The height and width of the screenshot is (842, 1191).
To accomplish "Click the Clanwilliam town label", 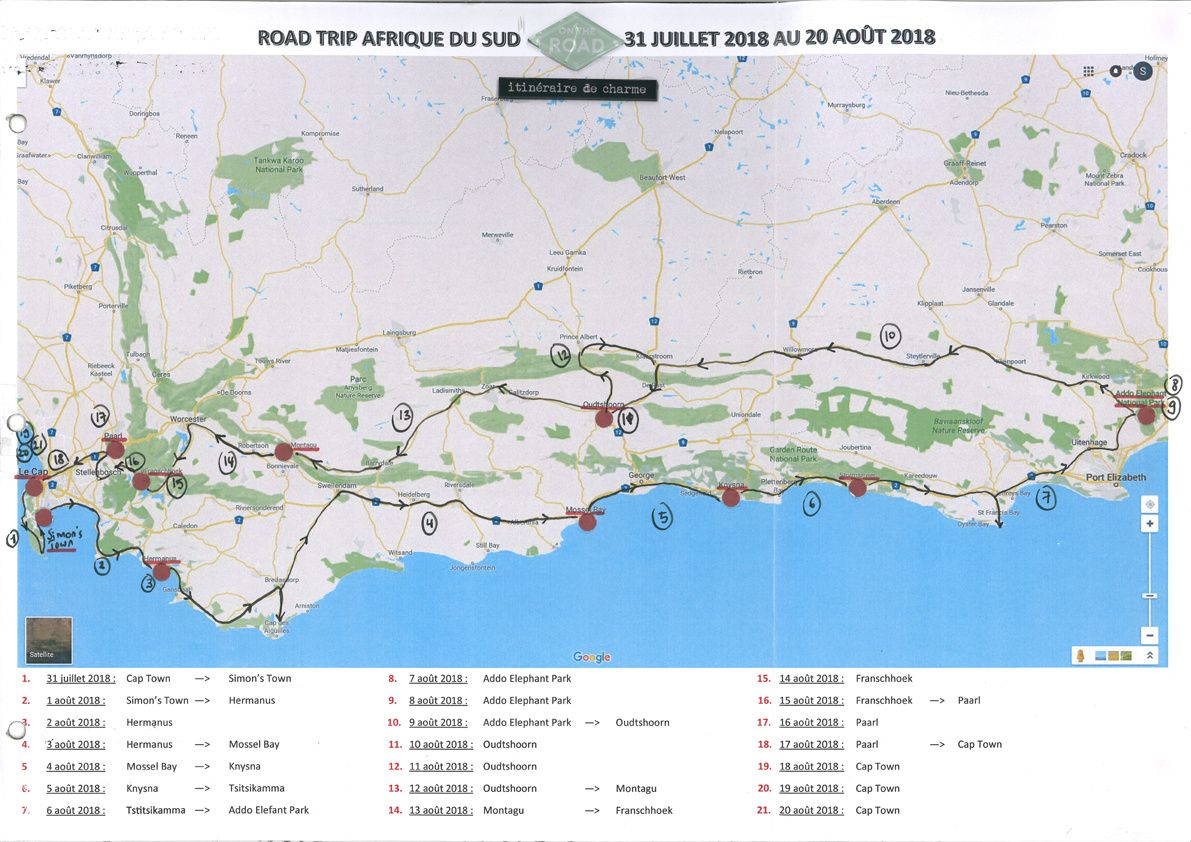I will 93,156.
